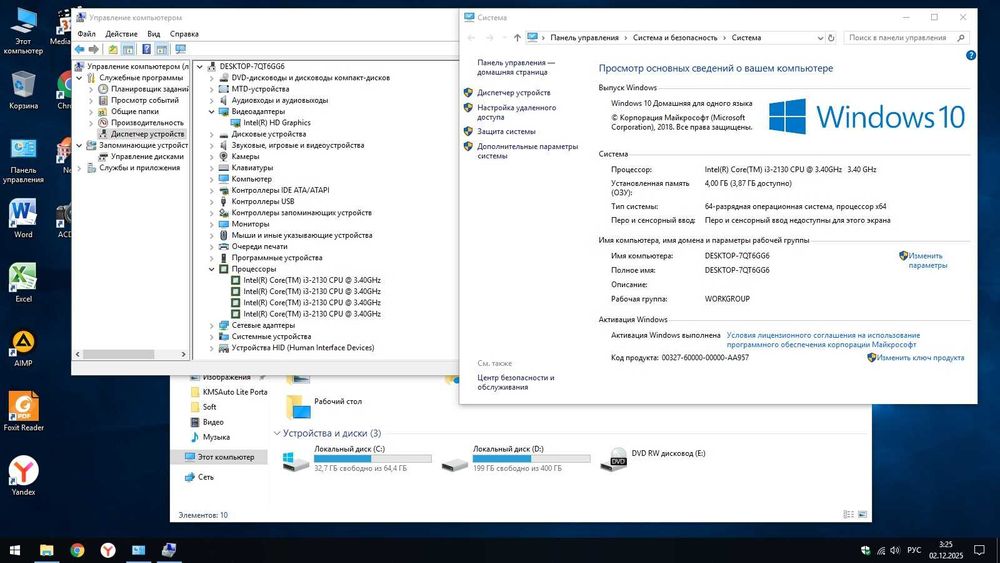Screen dimensions: 1000x563
Task: Select the DESKTOP-7QT6GG6 root node in device tree
Action: coord(252,66)
